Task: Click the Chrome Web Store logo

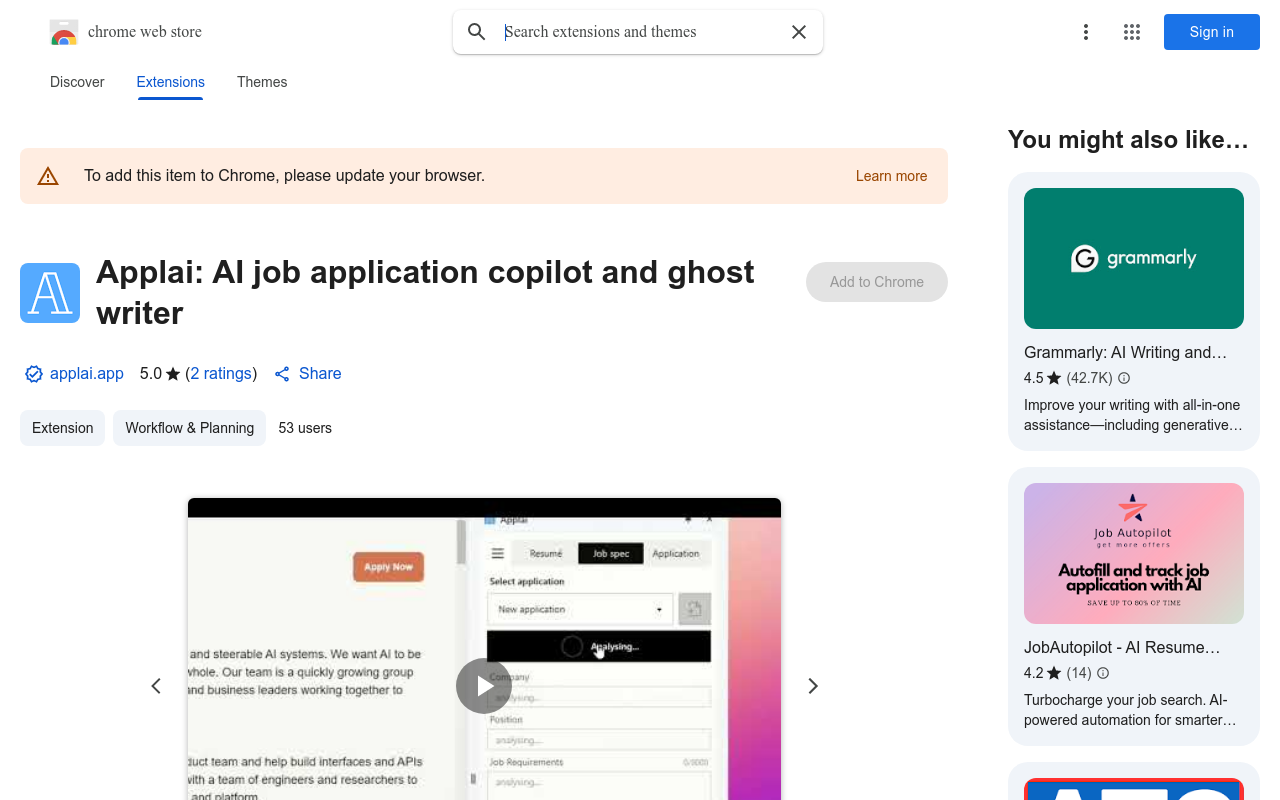Action: [64, 33]
